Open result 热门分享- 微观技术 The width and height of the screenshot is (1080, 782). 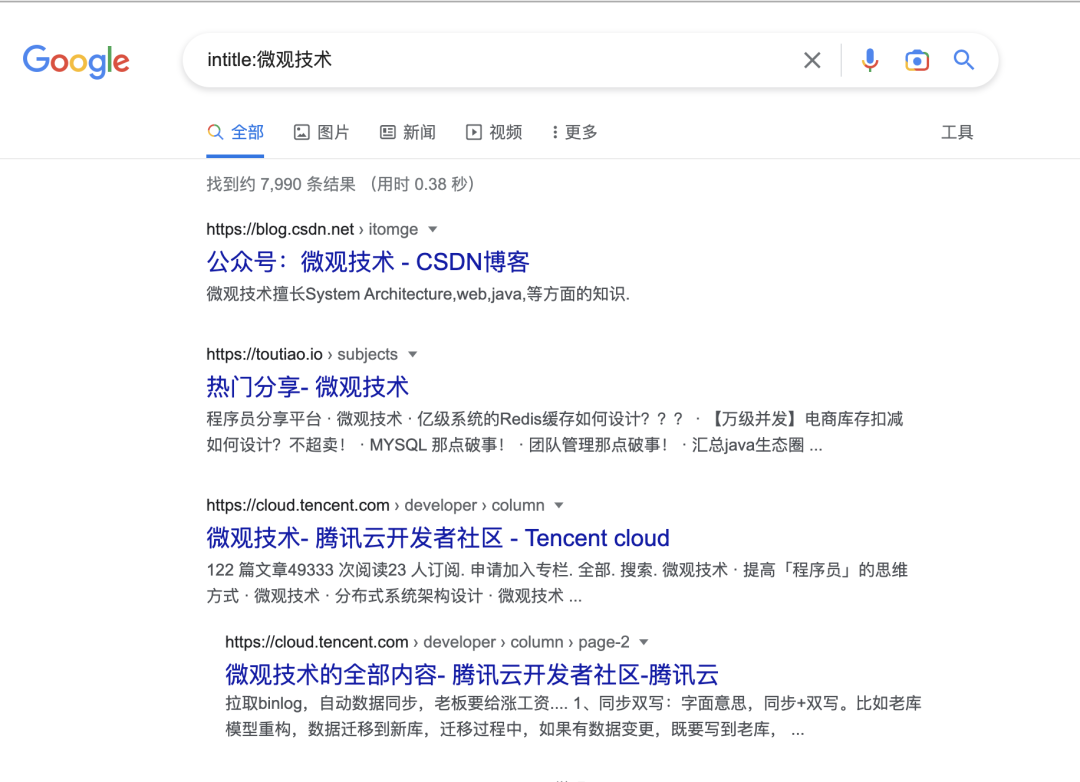(x=307, y=387)
